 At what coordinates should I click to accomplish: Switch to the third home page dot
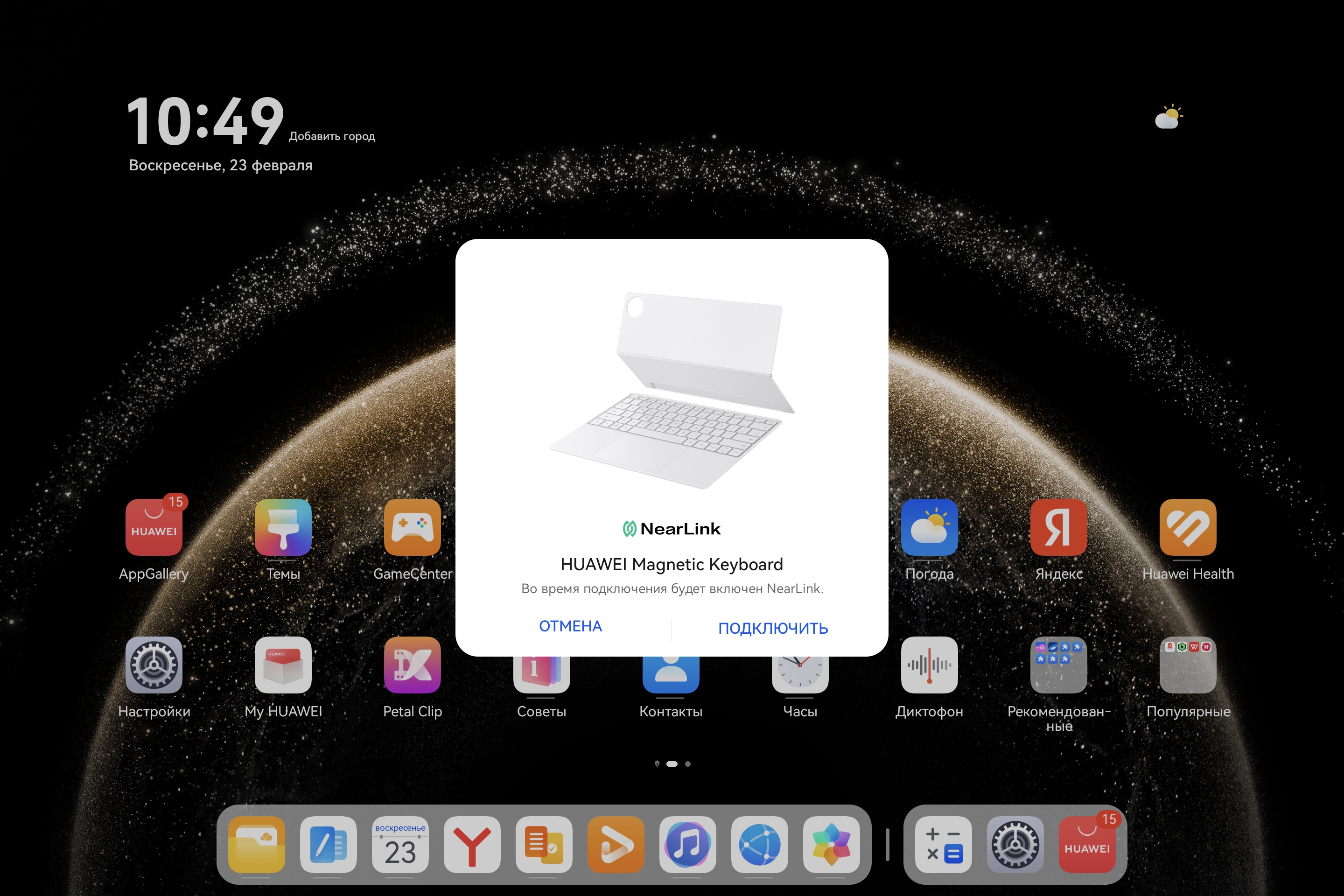click(x=688, y=764)
